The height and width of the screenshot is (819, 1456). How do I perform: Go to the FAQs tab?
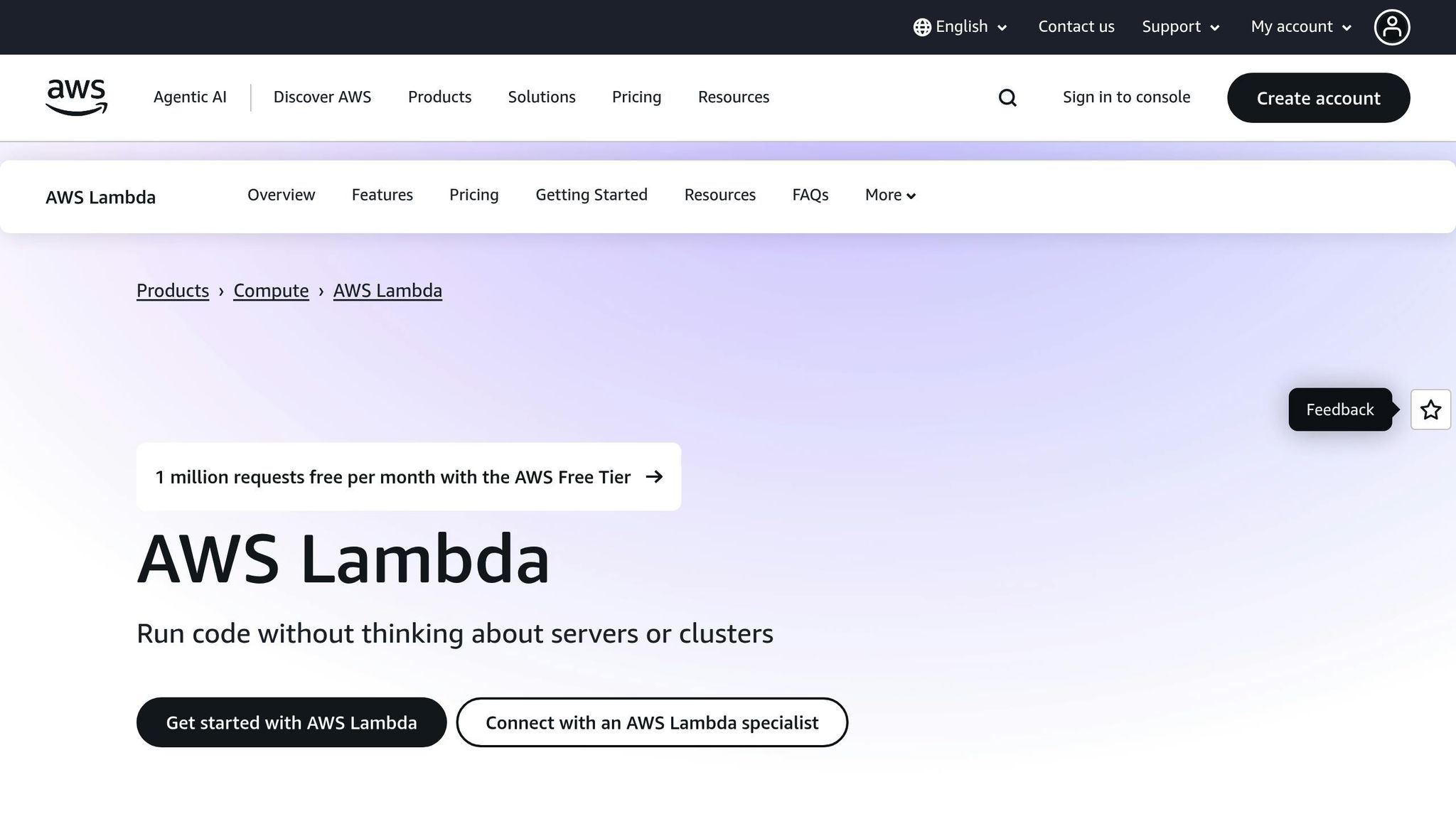point(810,195)
